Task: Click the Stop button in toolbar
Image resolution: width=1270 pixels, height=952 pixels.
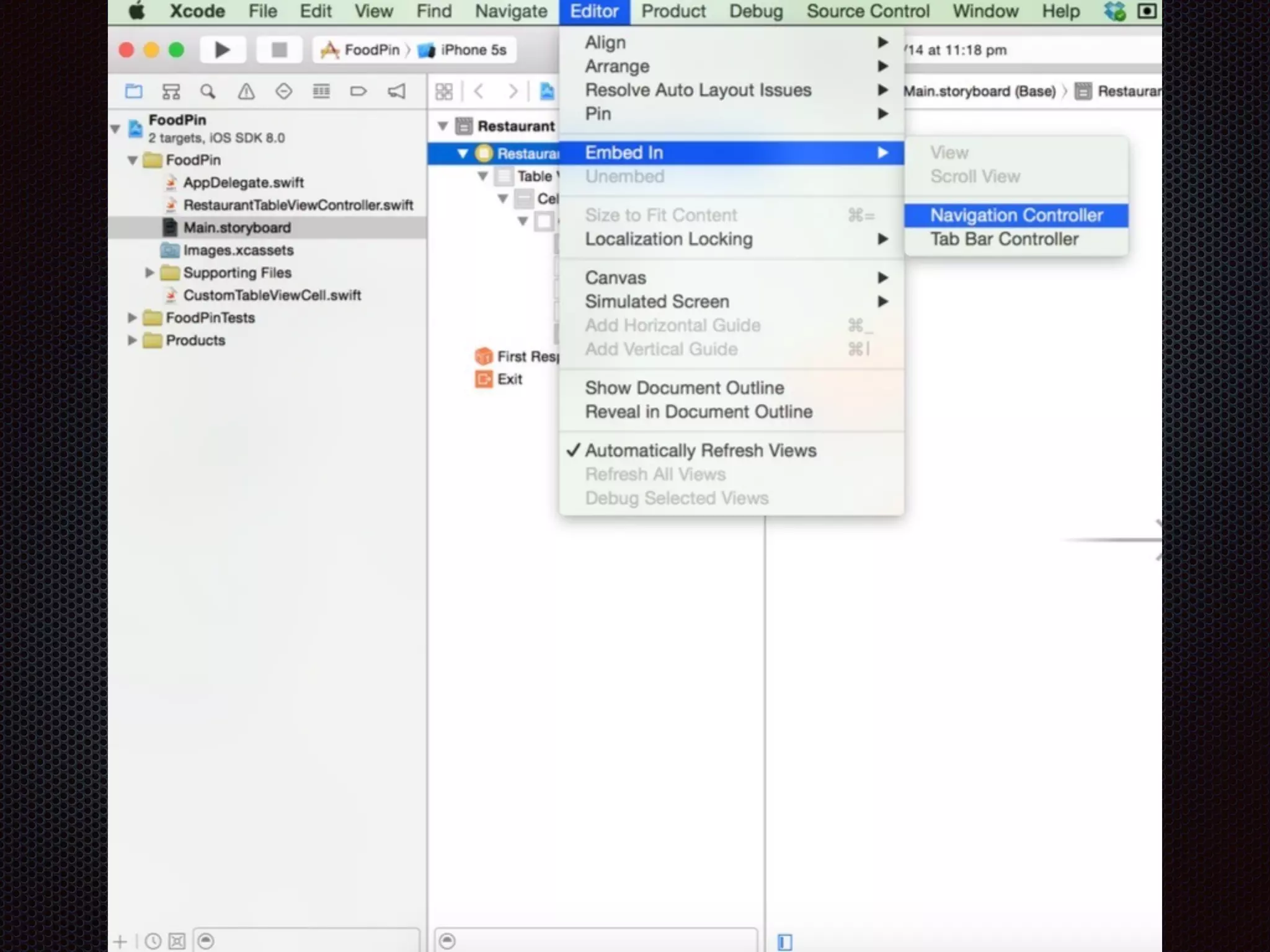Action: tap(279, 50)
